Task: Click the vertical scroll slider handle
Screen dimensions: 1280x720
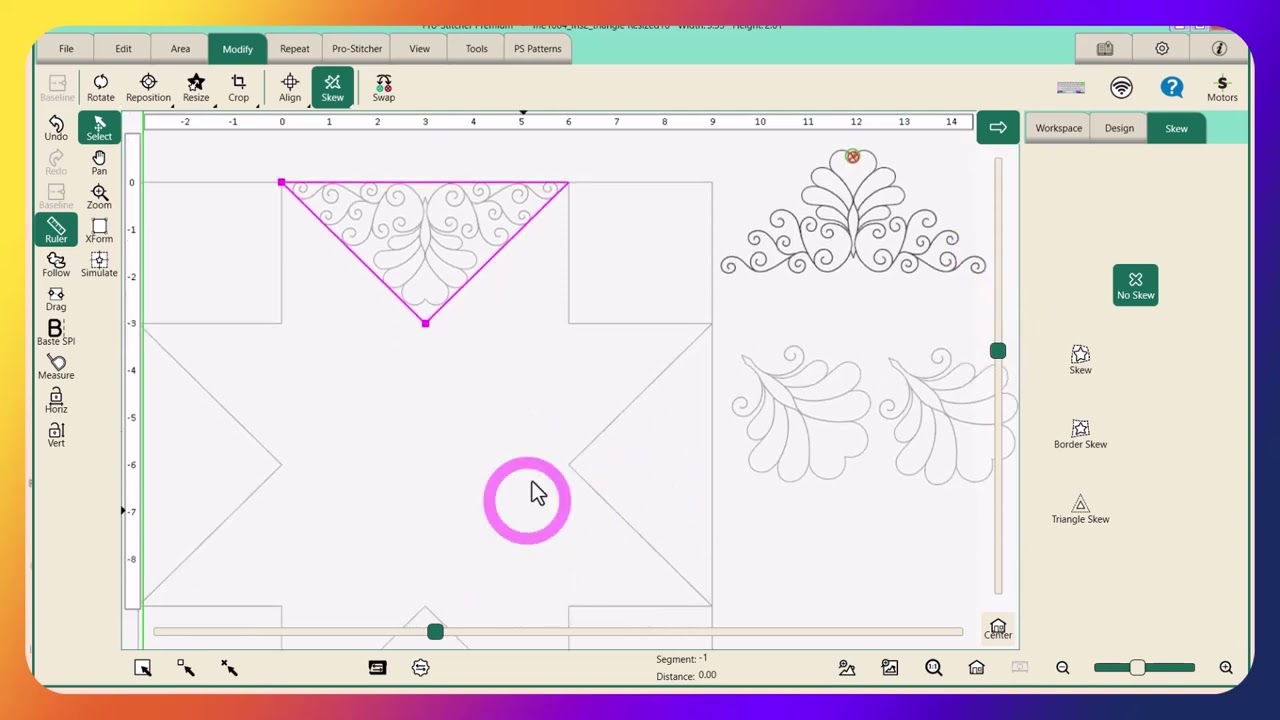Action: (x=998, y=351)
